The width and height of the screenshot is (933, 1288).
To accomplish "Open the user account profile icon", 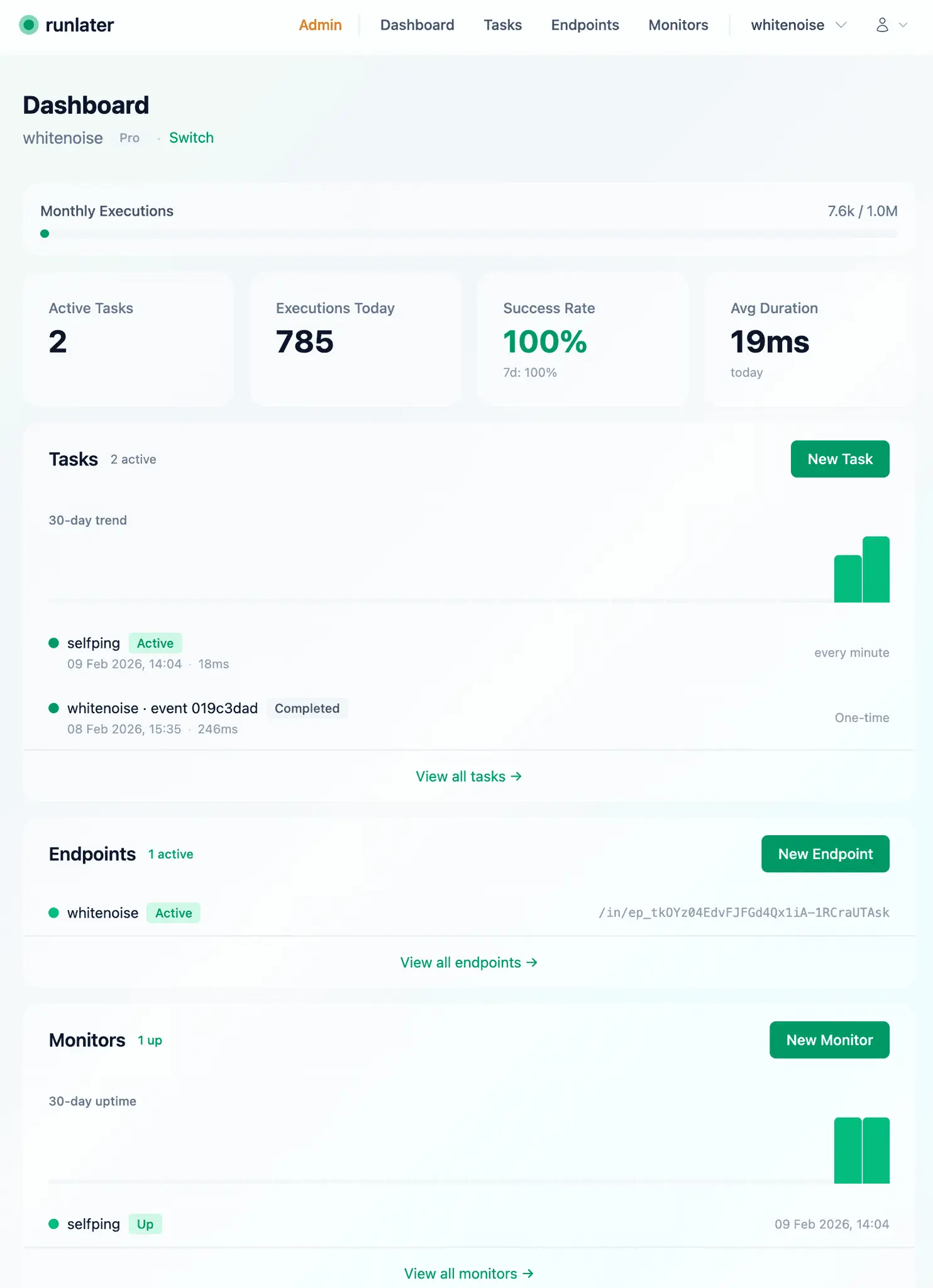I will click(x=882, y=25).
